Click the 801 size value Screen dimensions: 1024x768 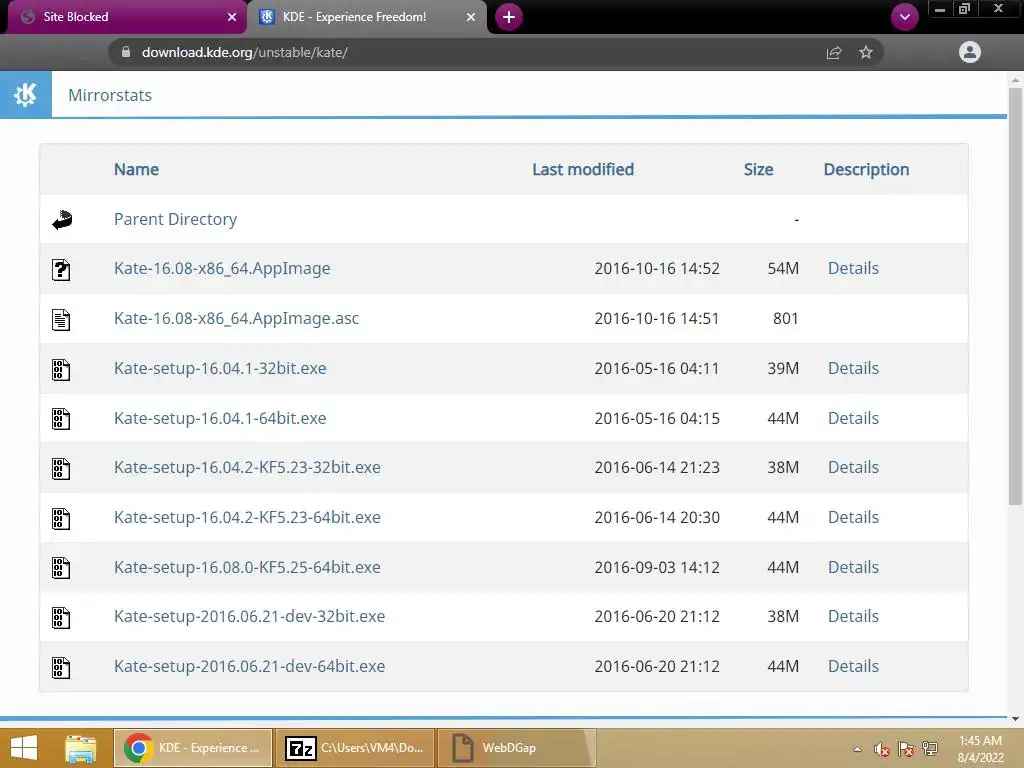click(x=785, y=319)
